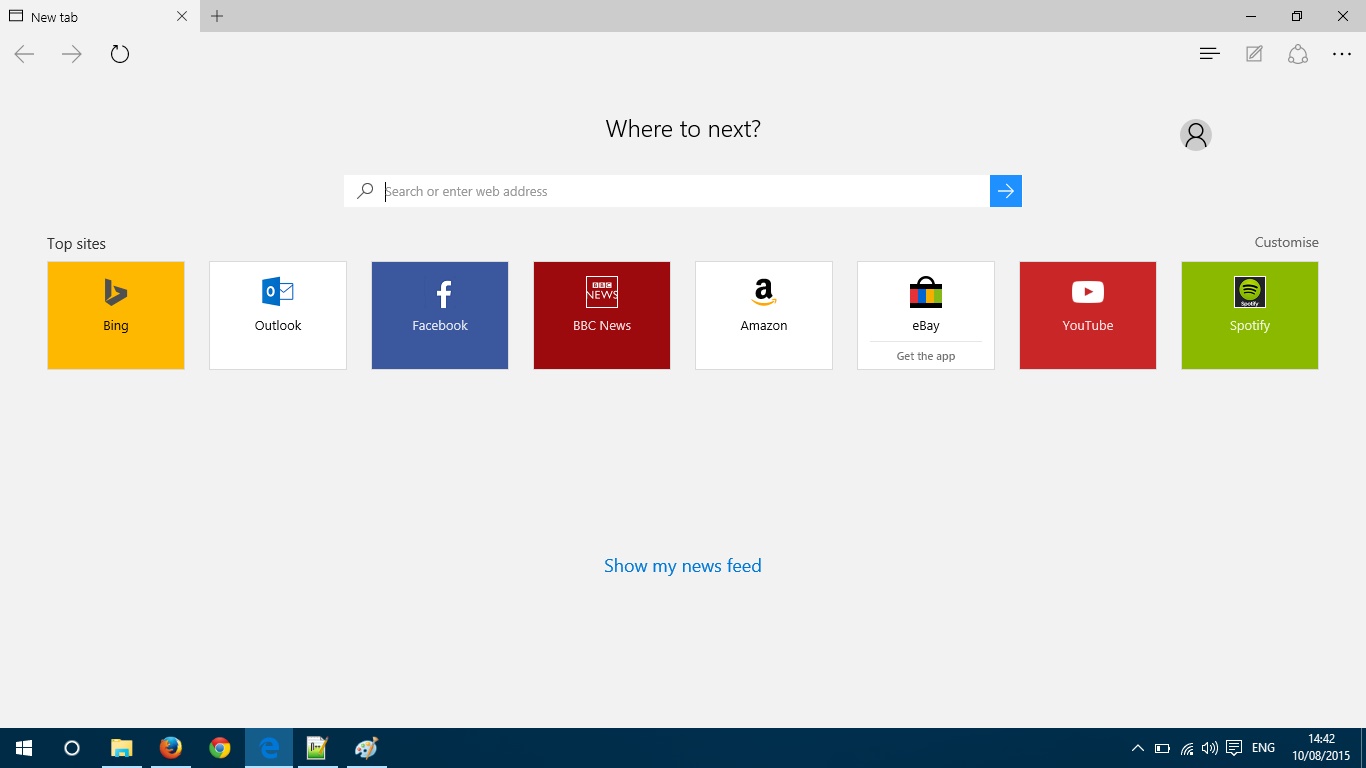Select the New tab tab

pos(99,16)
